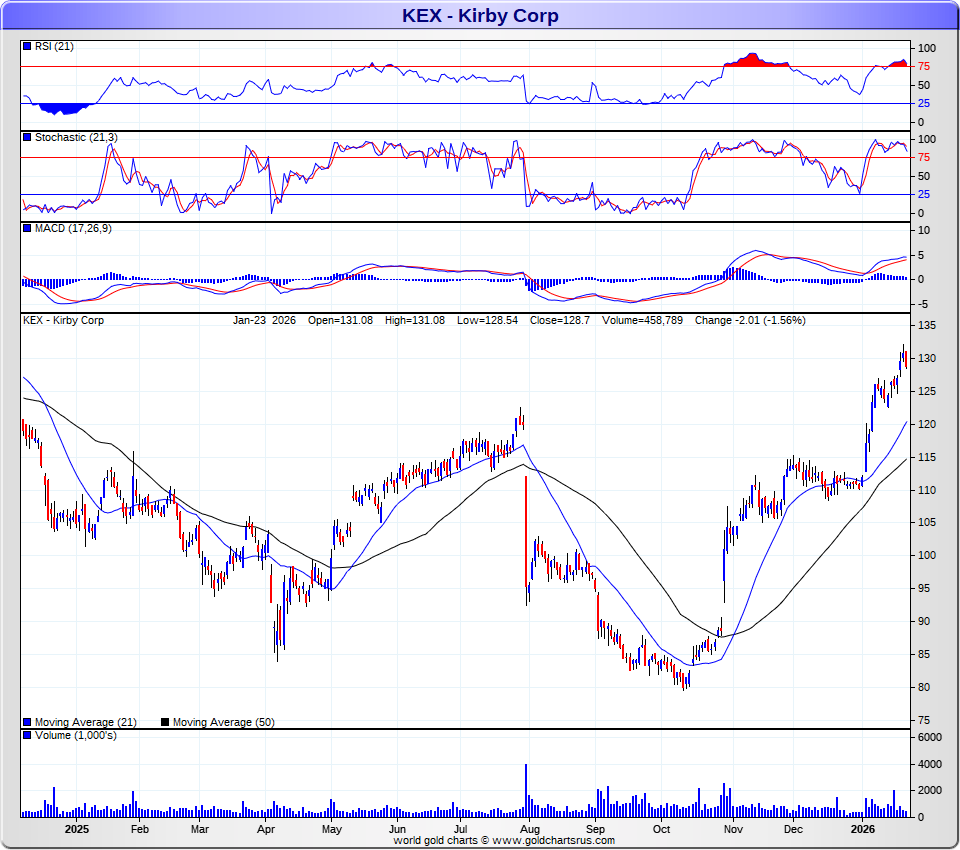Click the 95 price axis label

tap(924, 589)
